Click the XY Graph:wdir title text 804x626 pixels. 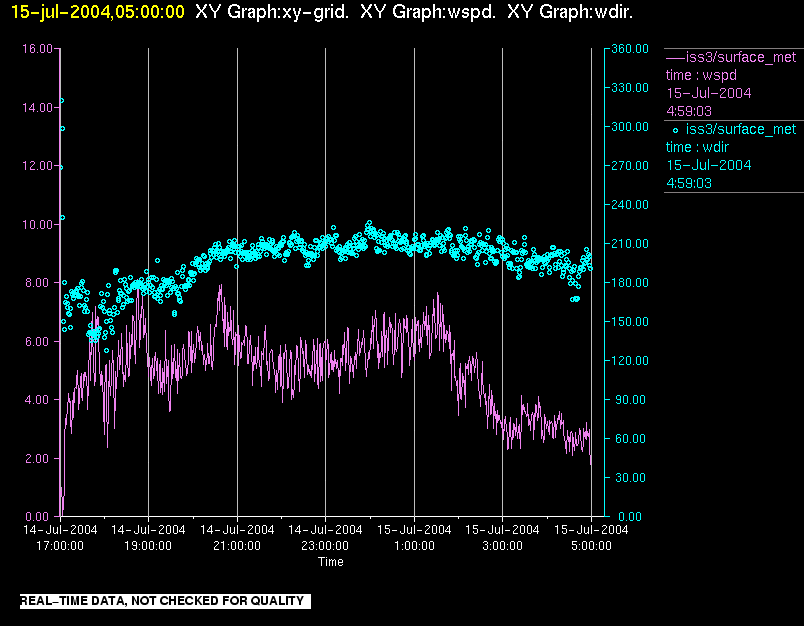[x=570, y=12]
